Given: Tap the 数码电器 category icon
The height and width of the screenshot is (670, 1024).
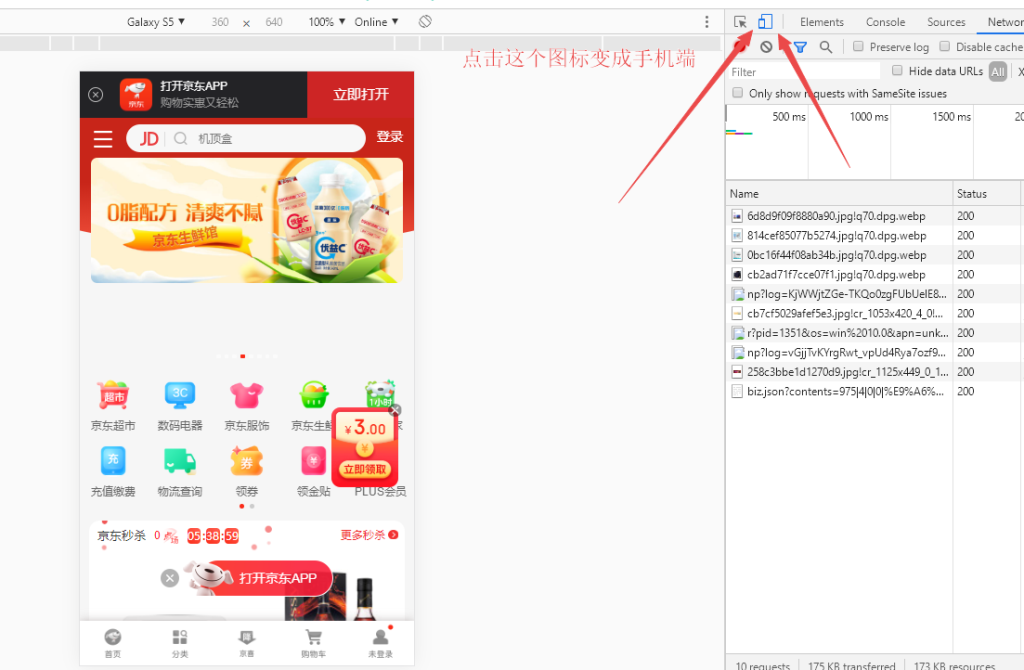Looking at the screenshot, I should click(180, 395).
